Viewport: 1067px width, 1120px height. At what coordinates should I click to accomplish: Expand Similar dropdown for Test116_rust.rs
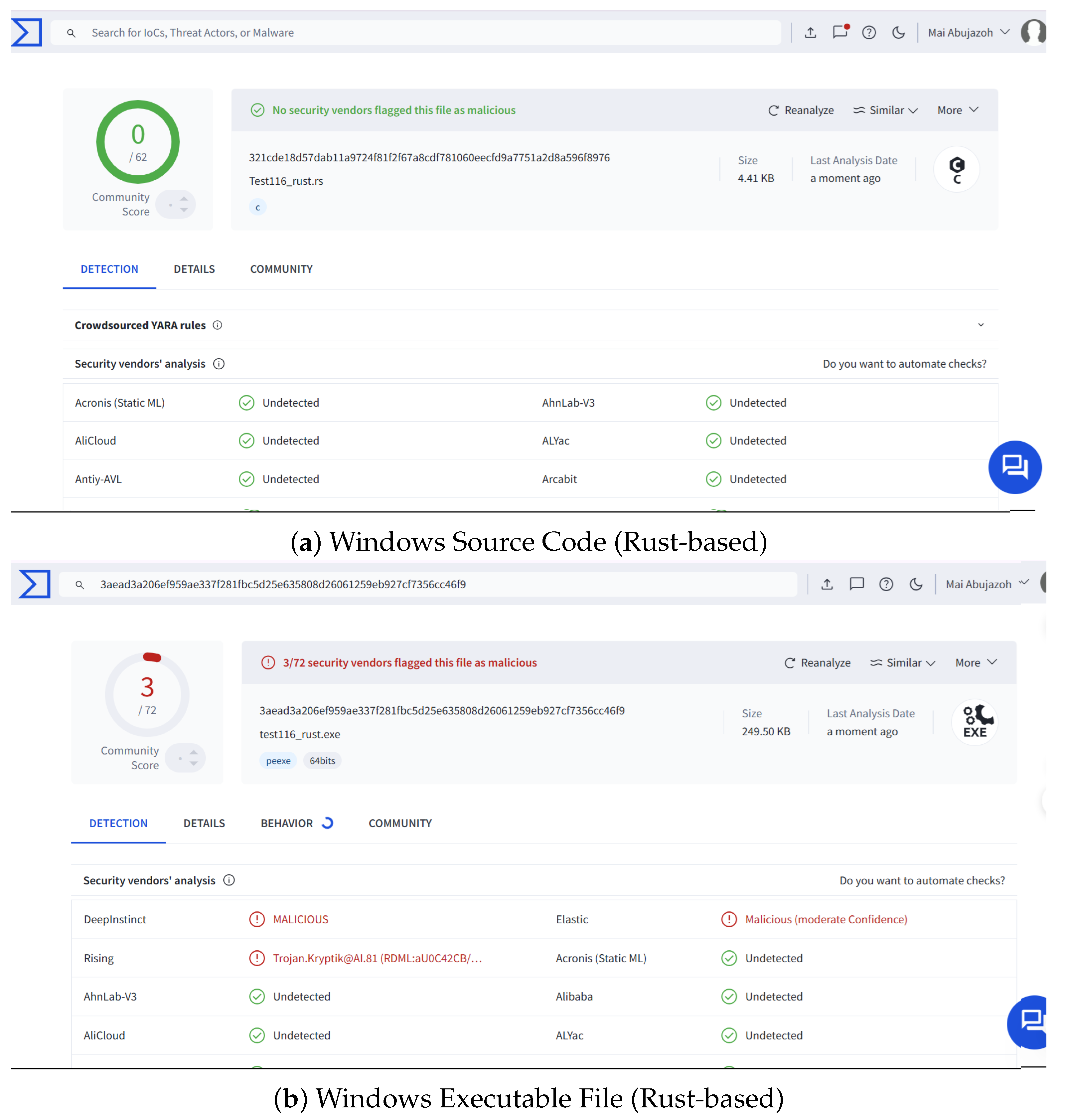tap(886, 110)
